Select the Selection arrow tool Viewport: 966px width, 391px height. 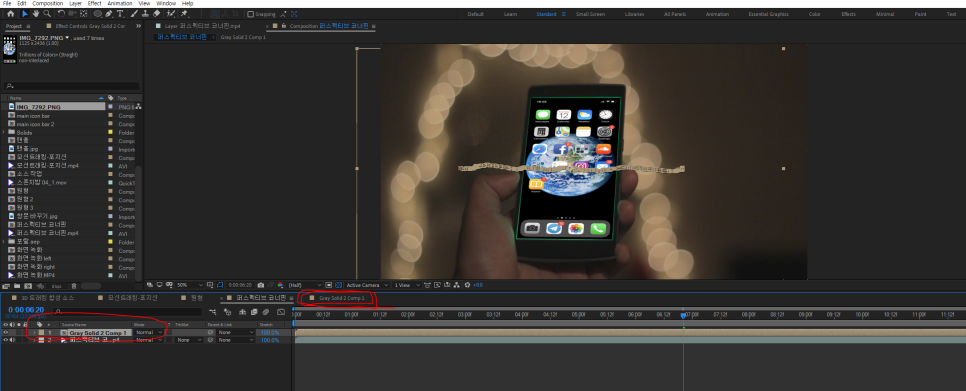pos(25,14)
